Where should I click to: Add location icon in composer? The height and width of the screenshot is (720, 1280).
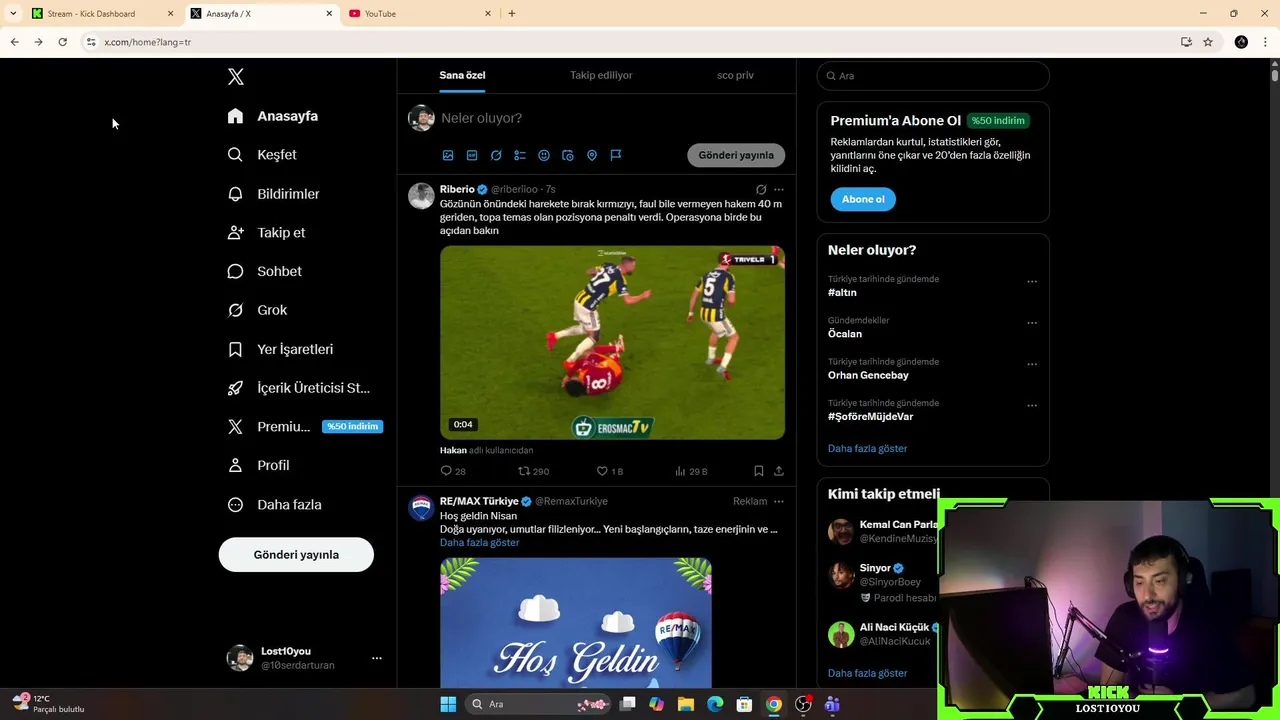pyautogui.click(x=592, y=155)
